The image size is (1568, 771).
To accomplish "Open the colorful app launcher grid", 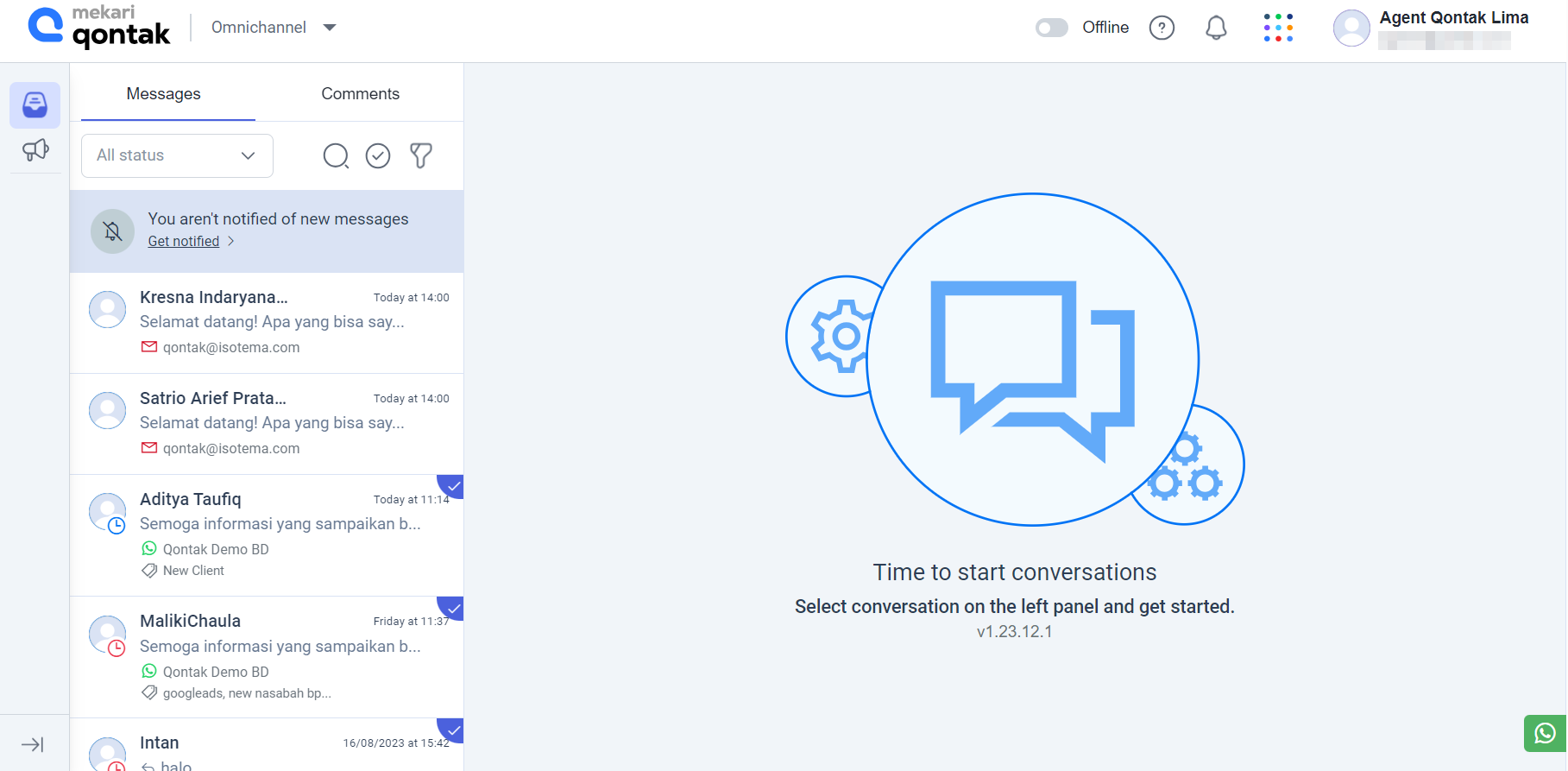I will pos(1278,28).
